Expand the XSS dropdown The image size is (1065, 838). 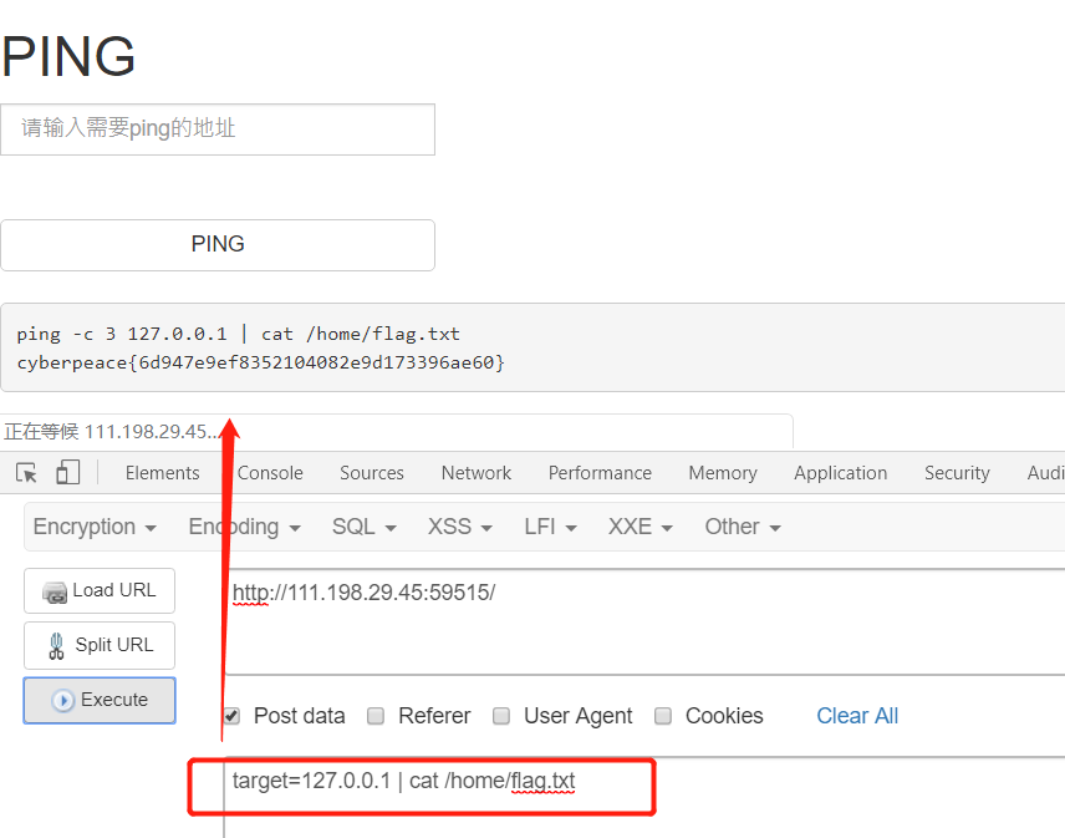(x=460, y=527)
